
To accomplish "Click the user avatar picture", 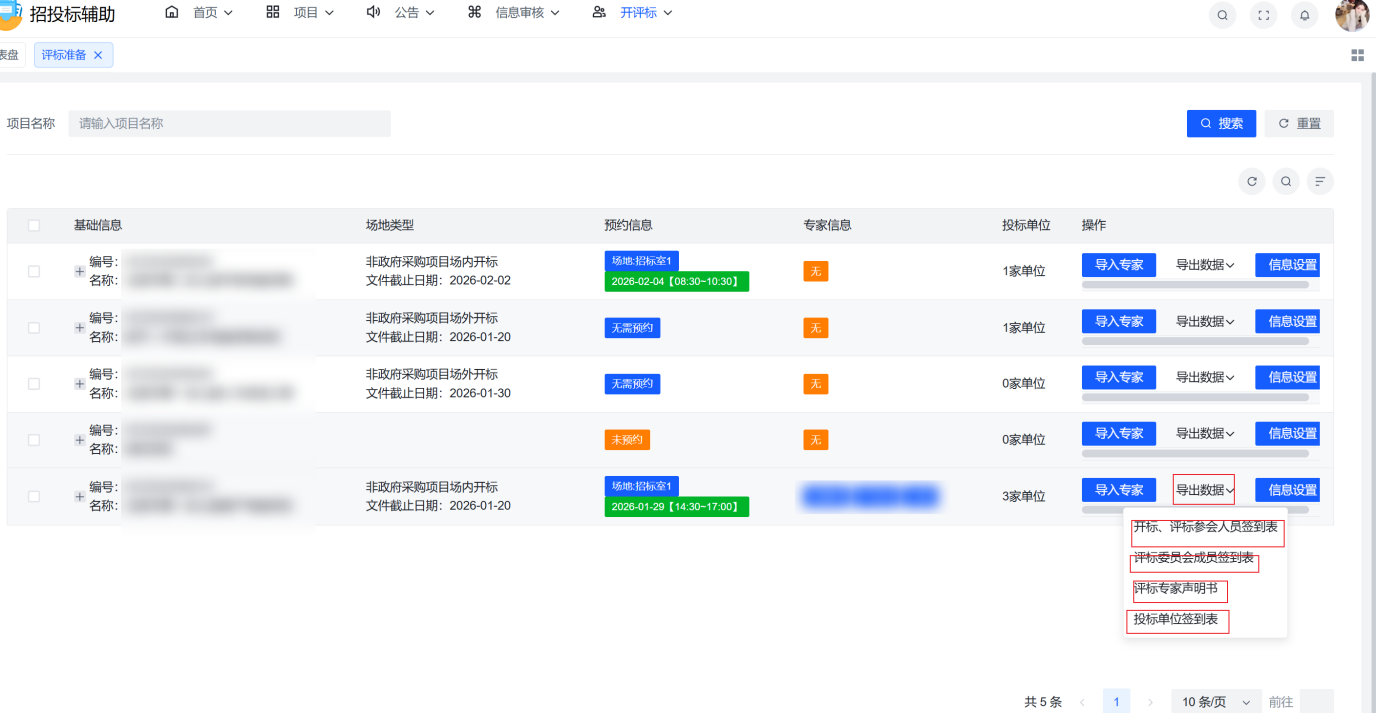I will [1352, 15].
